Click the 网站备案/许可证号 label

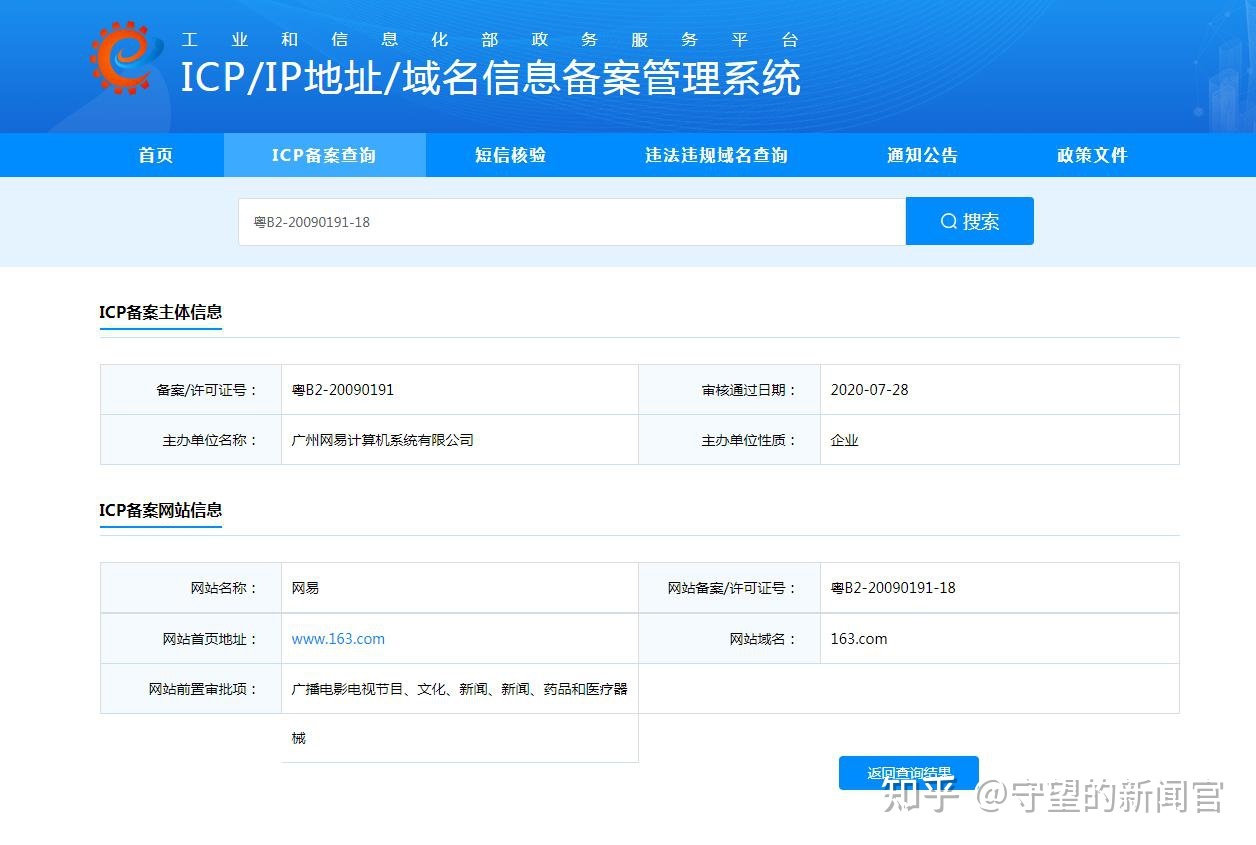(x=732, y=588)
